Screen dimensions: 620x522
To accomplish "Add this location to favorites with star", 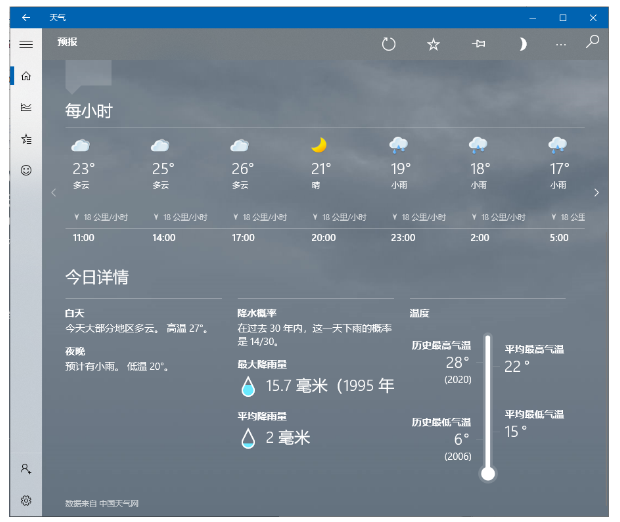I will coord(433,44).
